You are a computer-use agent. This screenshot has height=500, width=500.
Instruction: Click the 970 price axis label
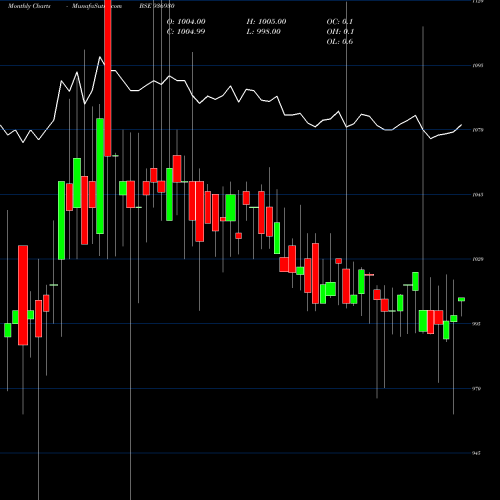(476, 389)
